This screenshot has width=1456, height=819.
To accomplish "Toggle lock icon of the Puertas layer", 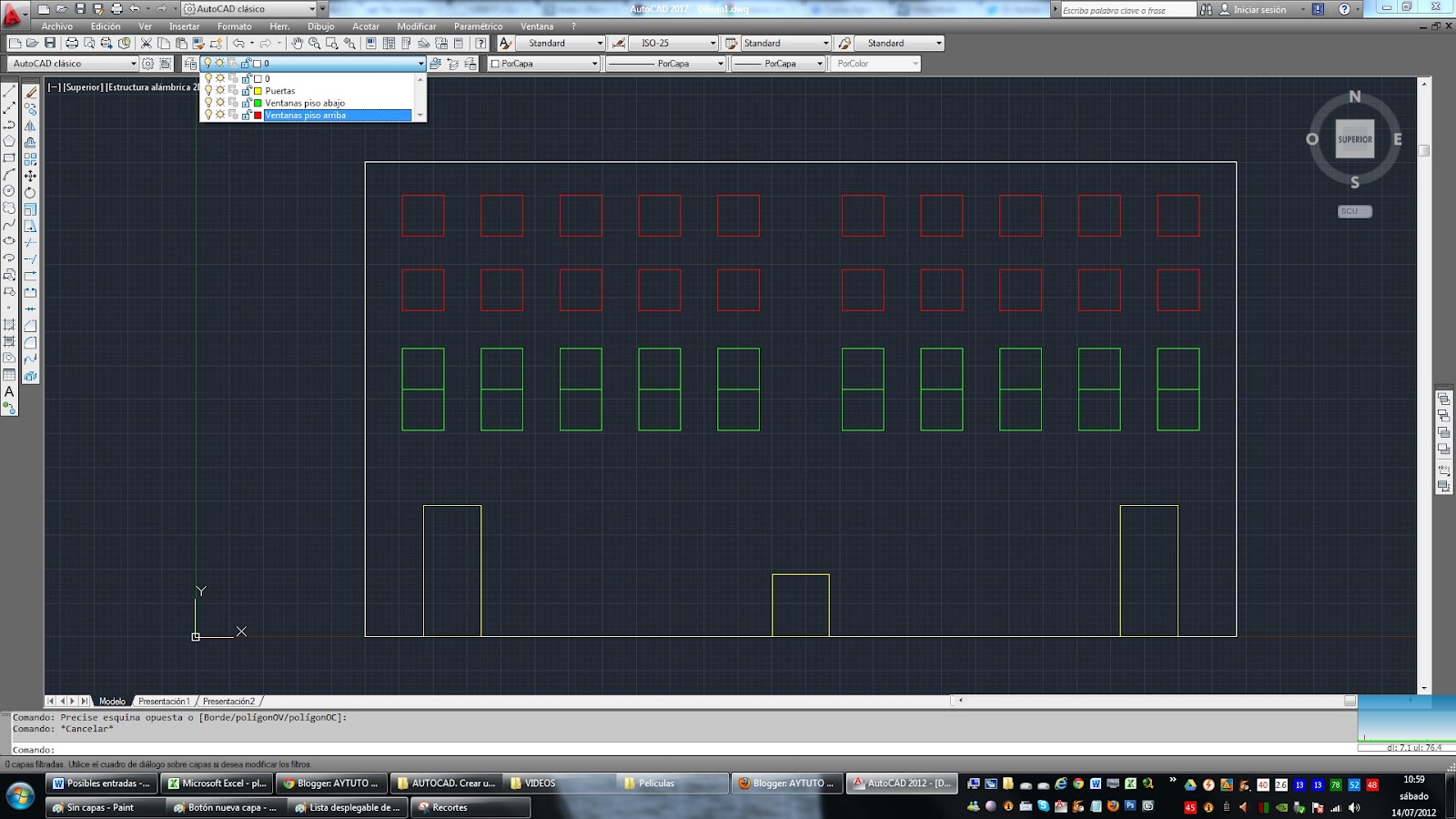I will [246, 91].
